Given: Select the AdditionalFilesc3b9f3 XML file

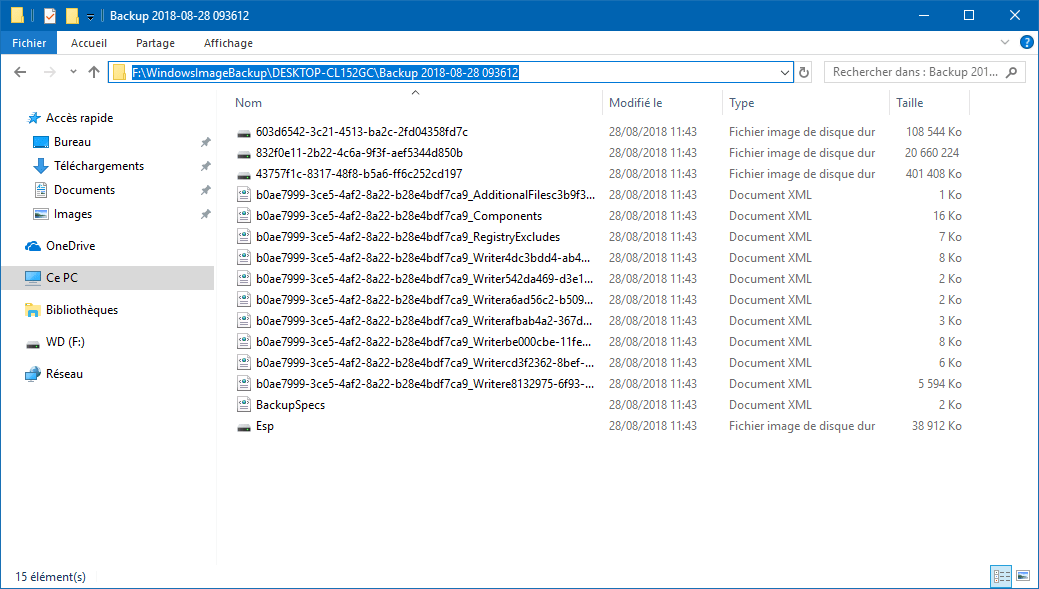Looking at the screenshot, I should (425, 195).
